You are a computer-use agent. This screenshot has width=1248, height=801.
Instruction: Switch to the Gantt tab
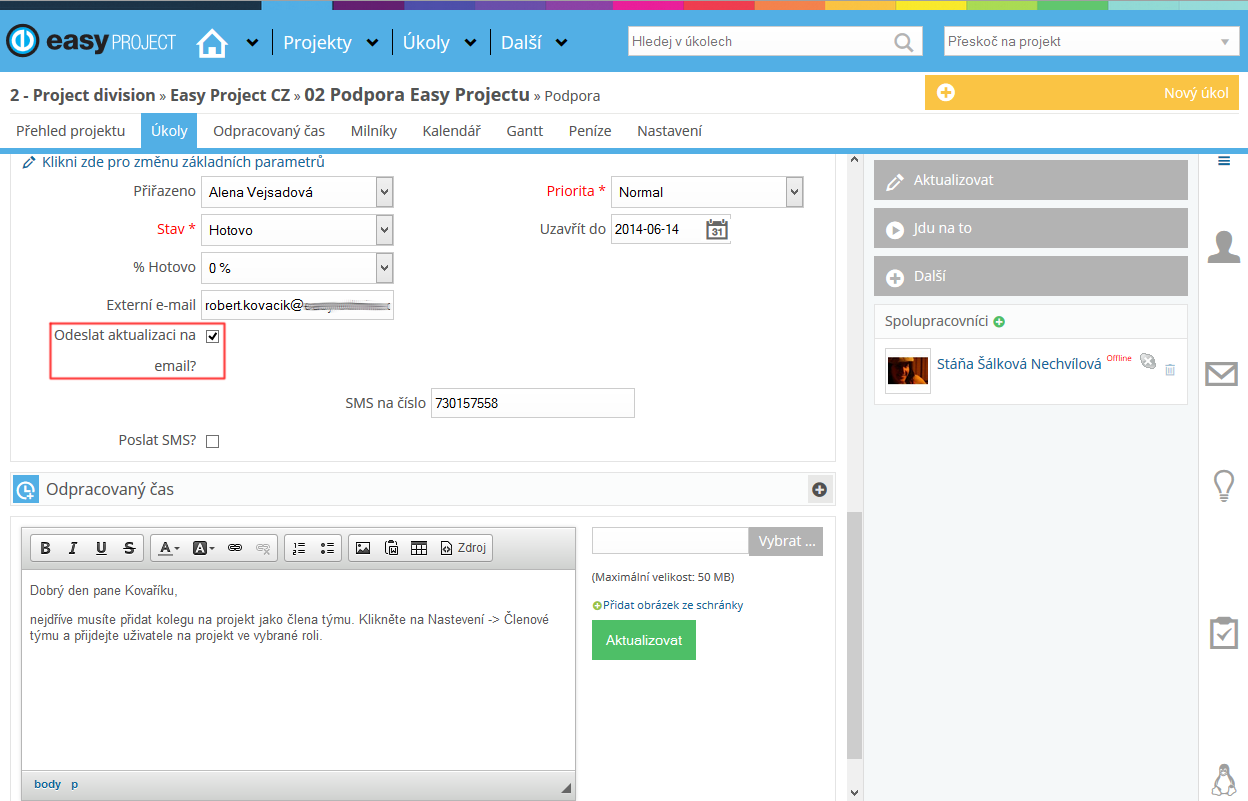tap(524, 131)
